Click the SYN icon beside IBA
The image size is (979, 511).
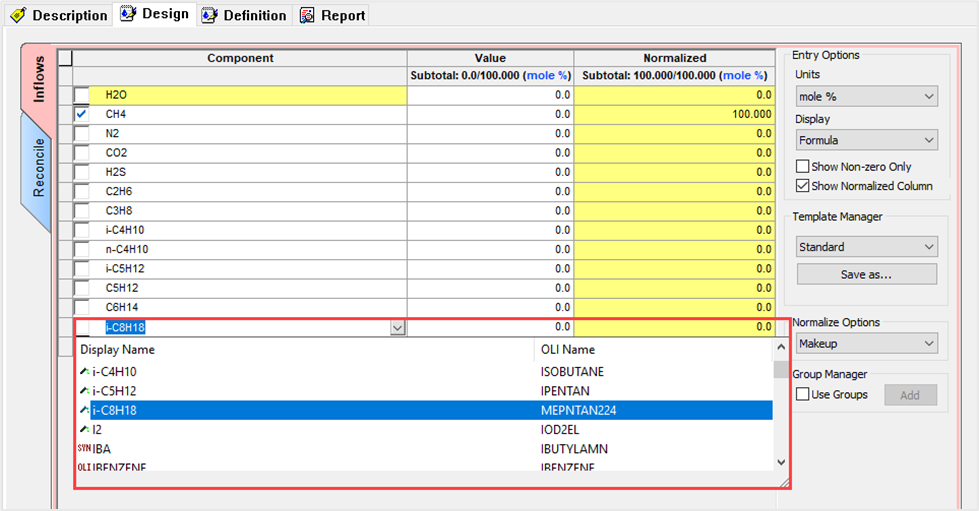pyautogui.click(x=84, y=449)
